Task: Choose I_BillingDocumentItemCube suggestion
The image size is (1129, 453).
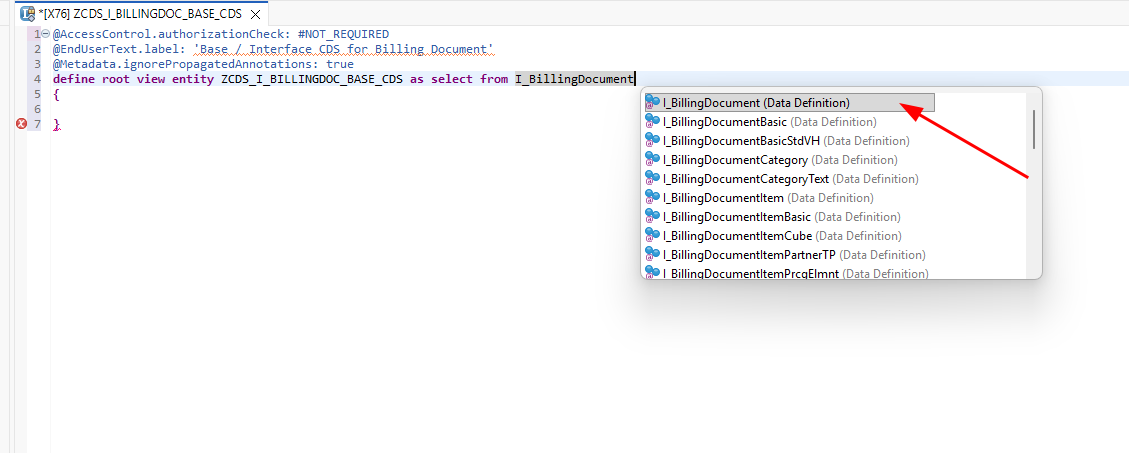Action: pos(783,236)
